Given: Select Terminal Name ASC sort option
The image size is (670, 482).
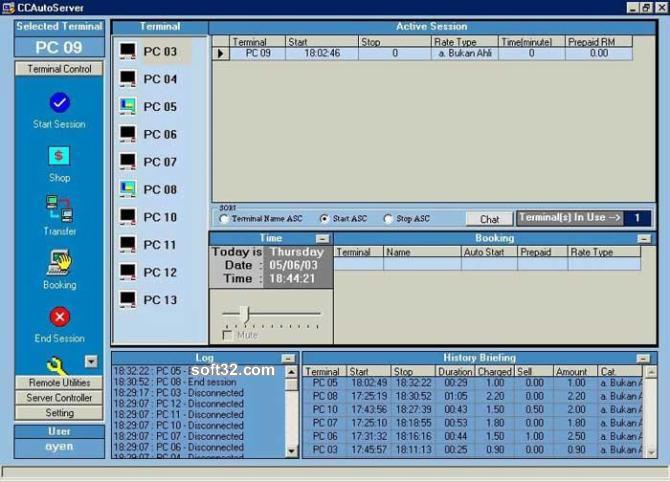Looking at the screenshot, I should coord(223,219).
